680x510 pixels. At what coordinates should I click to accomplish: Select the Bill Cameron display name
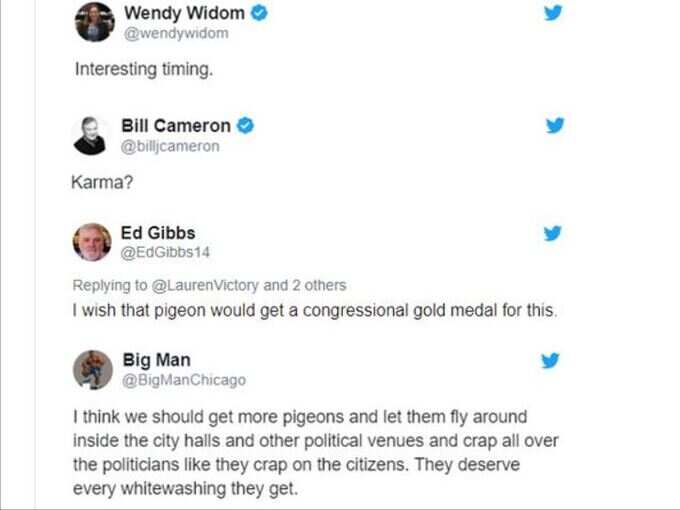point(176,126)
